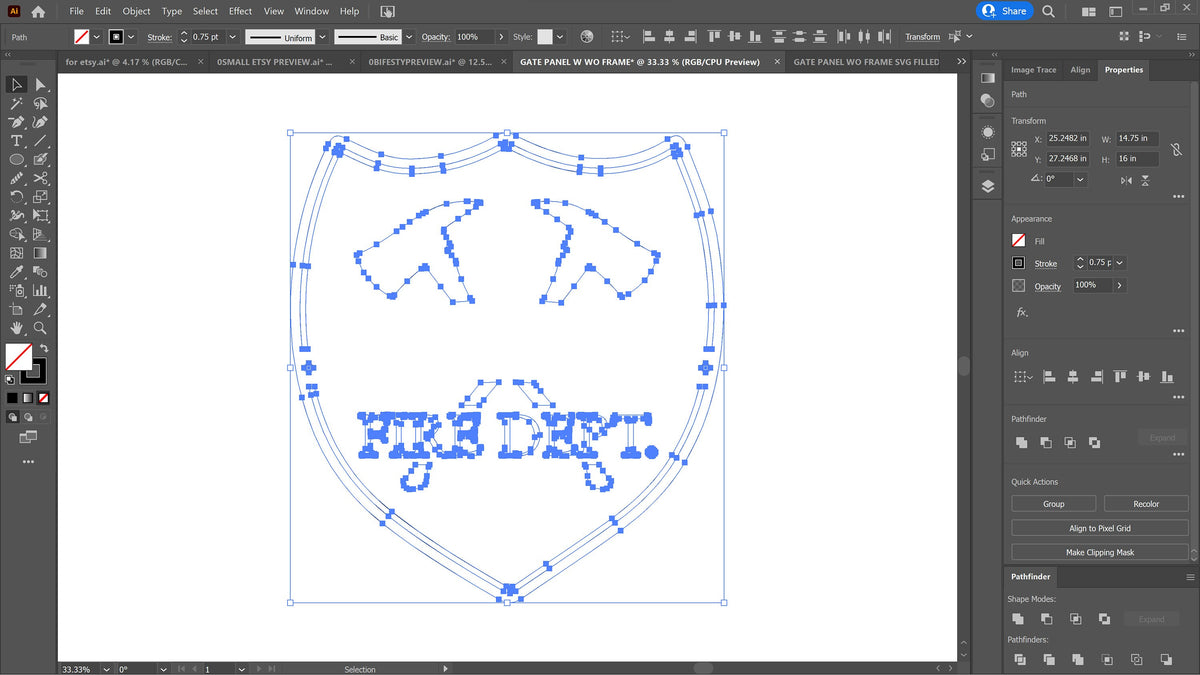
Task: Open the Object menu
Action: click(x=137, y=11)
